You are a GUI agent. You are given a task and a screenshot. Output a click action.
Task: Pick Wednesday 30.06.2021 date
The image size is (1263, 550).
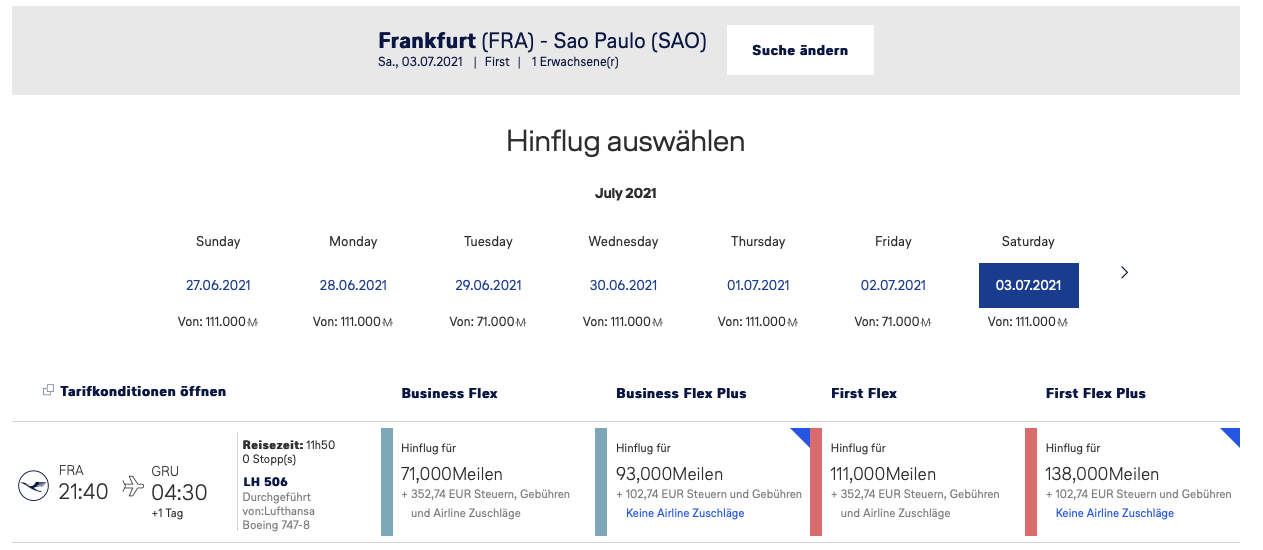(623, 285)
